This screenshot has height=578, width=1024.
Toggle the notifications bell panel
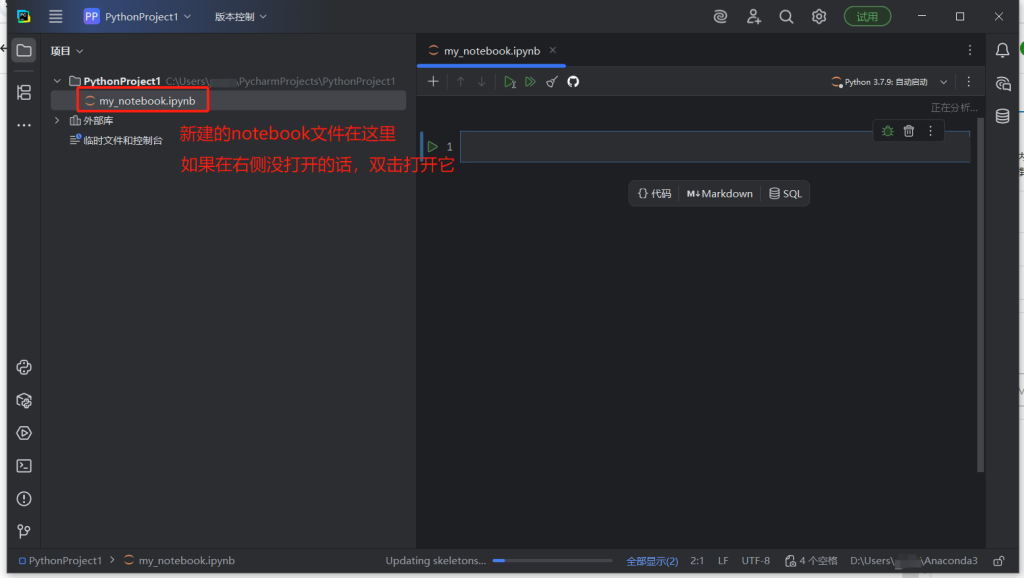click(x=1001, y=50)
